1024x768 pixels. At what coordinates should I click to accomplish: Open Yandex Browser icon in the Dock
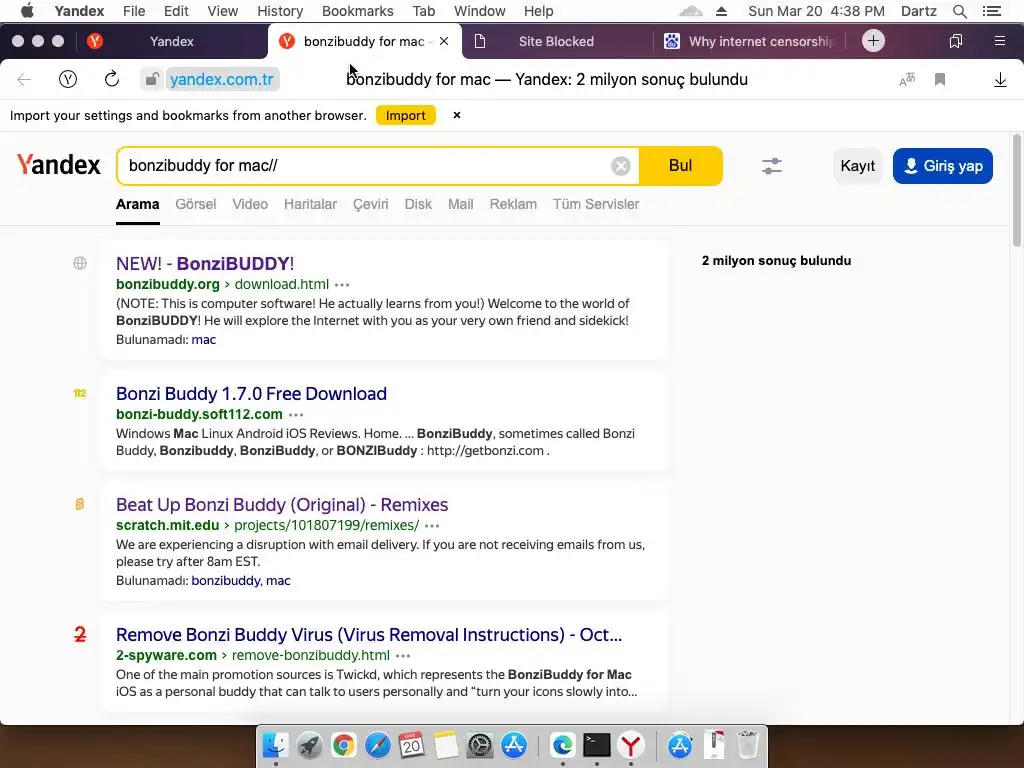tap(631, 745)
